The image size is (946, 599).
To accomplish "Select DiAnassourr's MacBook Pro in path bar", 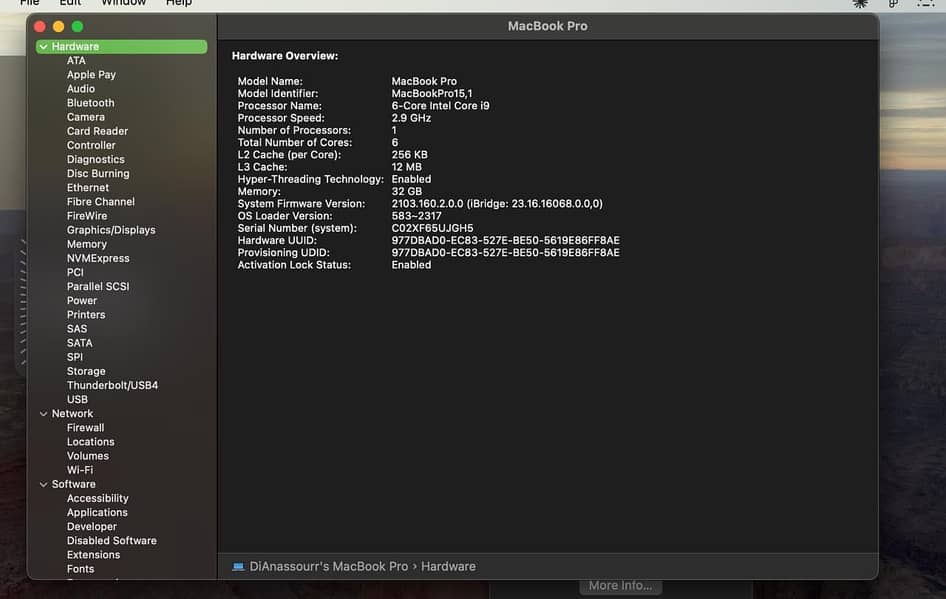I will tap(329, 566).
